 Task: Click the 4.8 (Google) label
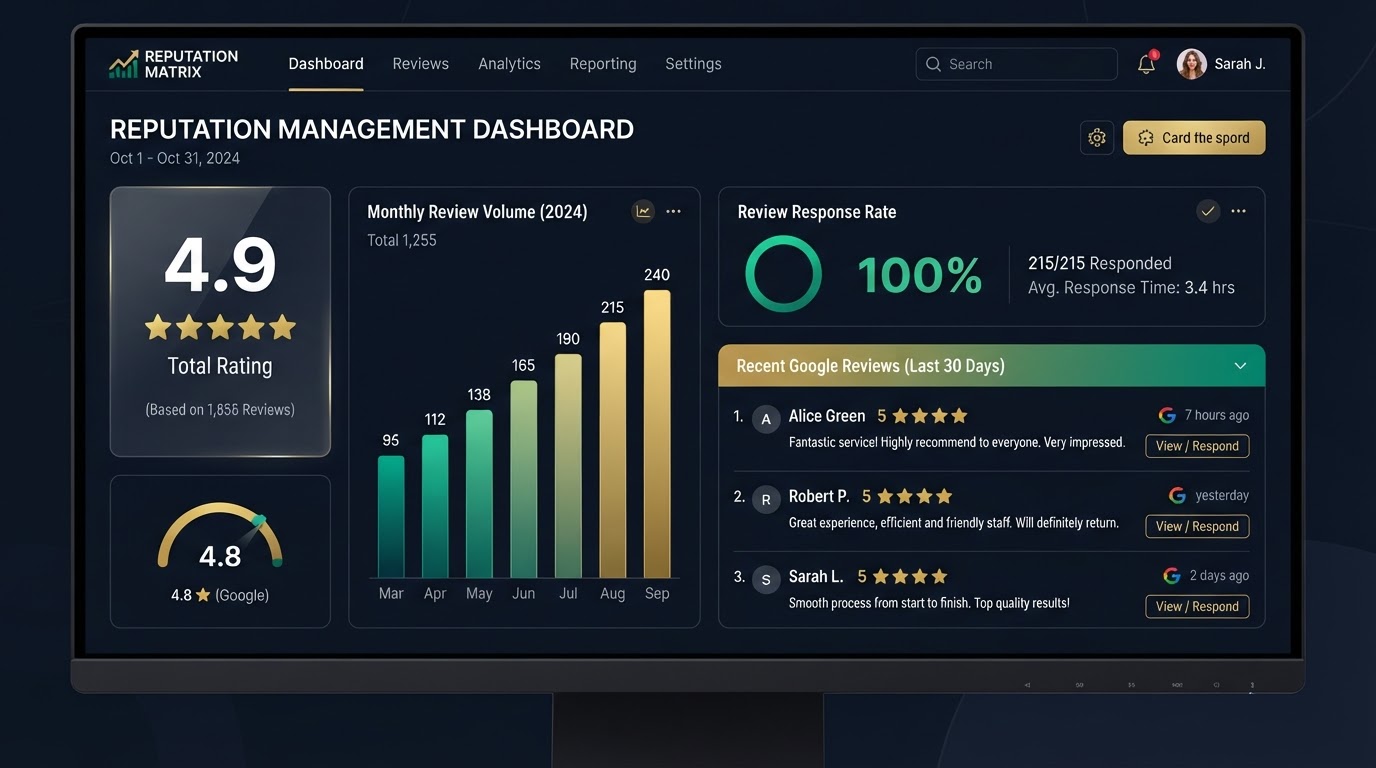(220, 595)
